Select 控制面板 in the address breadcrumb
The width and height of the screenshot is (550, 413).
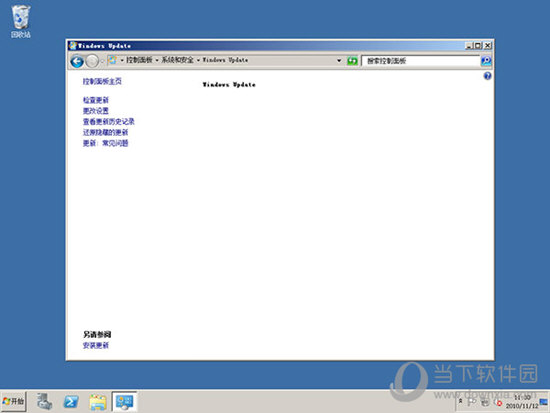tap(139, 60)
